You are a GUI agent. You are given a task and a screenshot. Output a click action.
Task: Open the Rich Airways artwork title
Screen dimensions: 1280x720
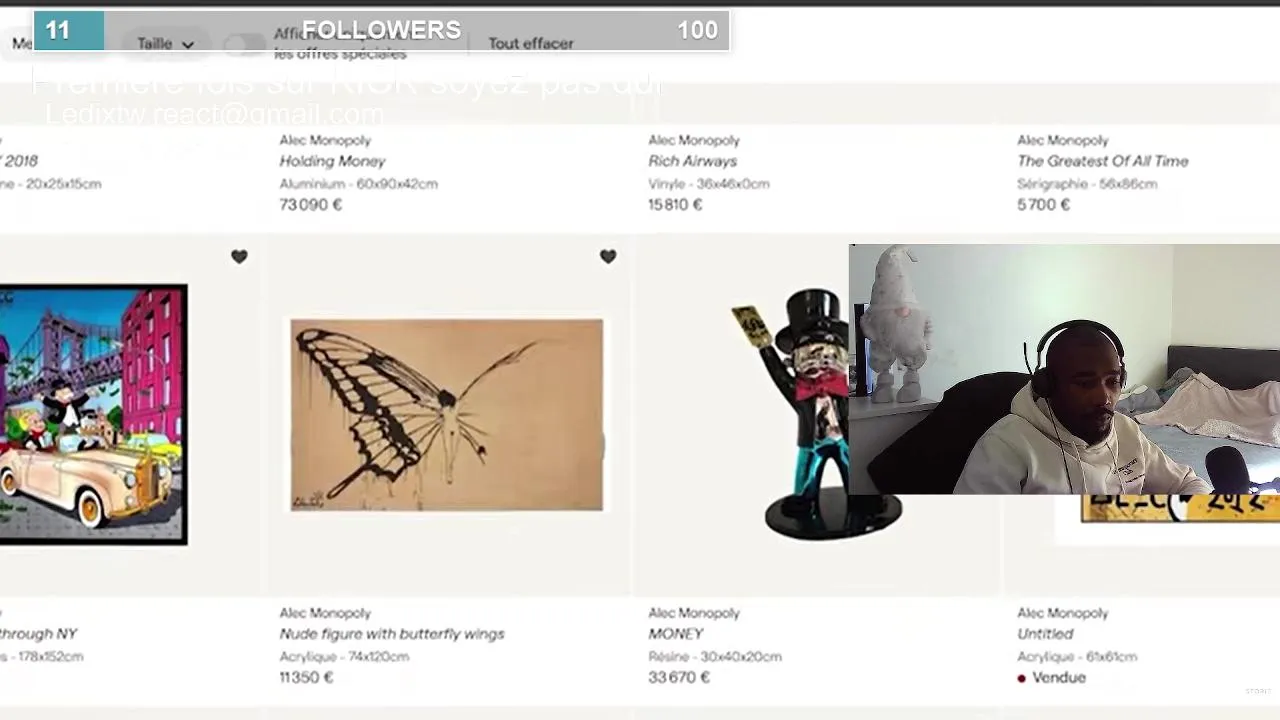coord(692,161)
